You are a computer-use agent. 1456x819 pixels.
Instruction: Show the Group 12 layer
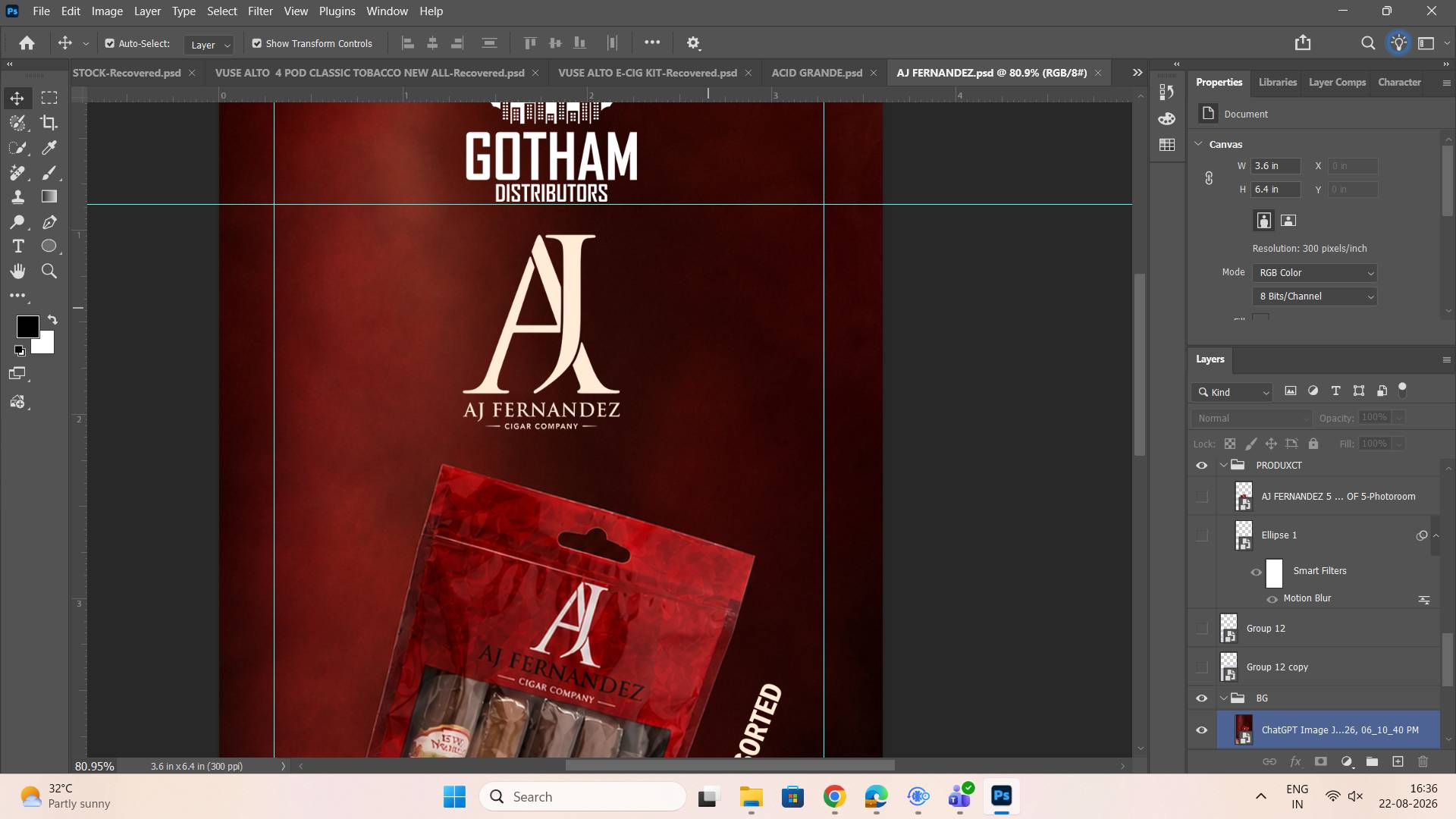click(1202, 629)
